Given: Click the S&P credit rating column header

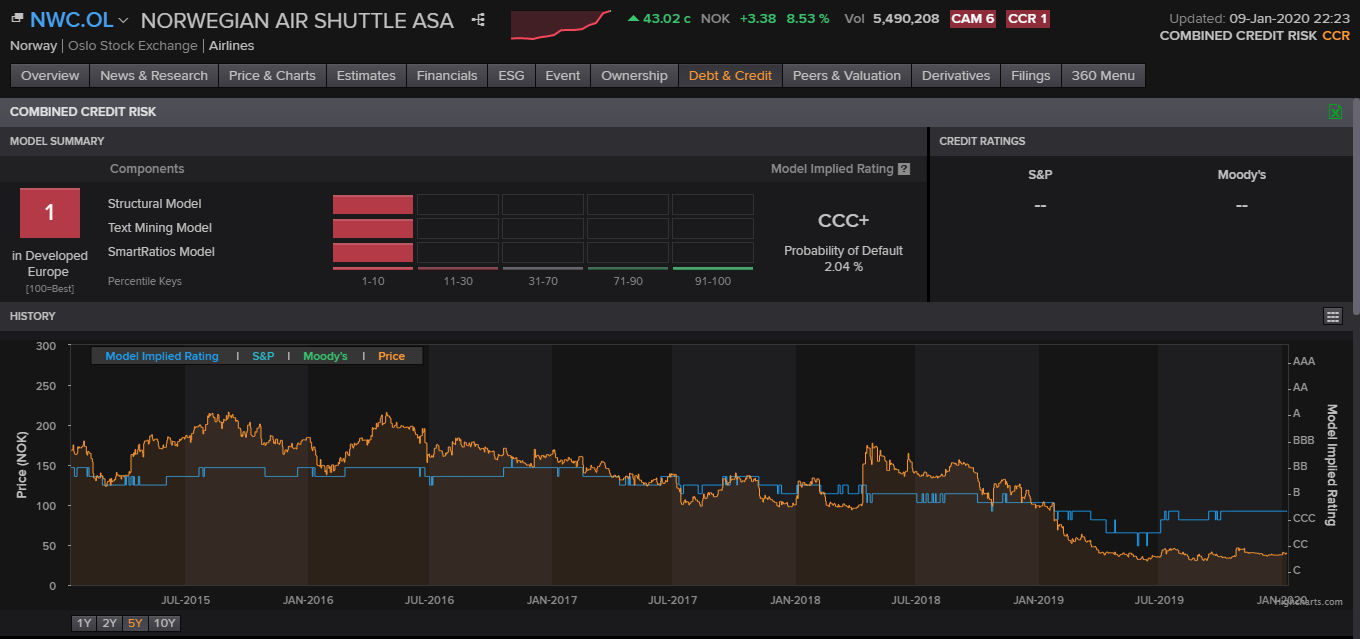Looking at the screenshot, I should (x=1040, y=175).
